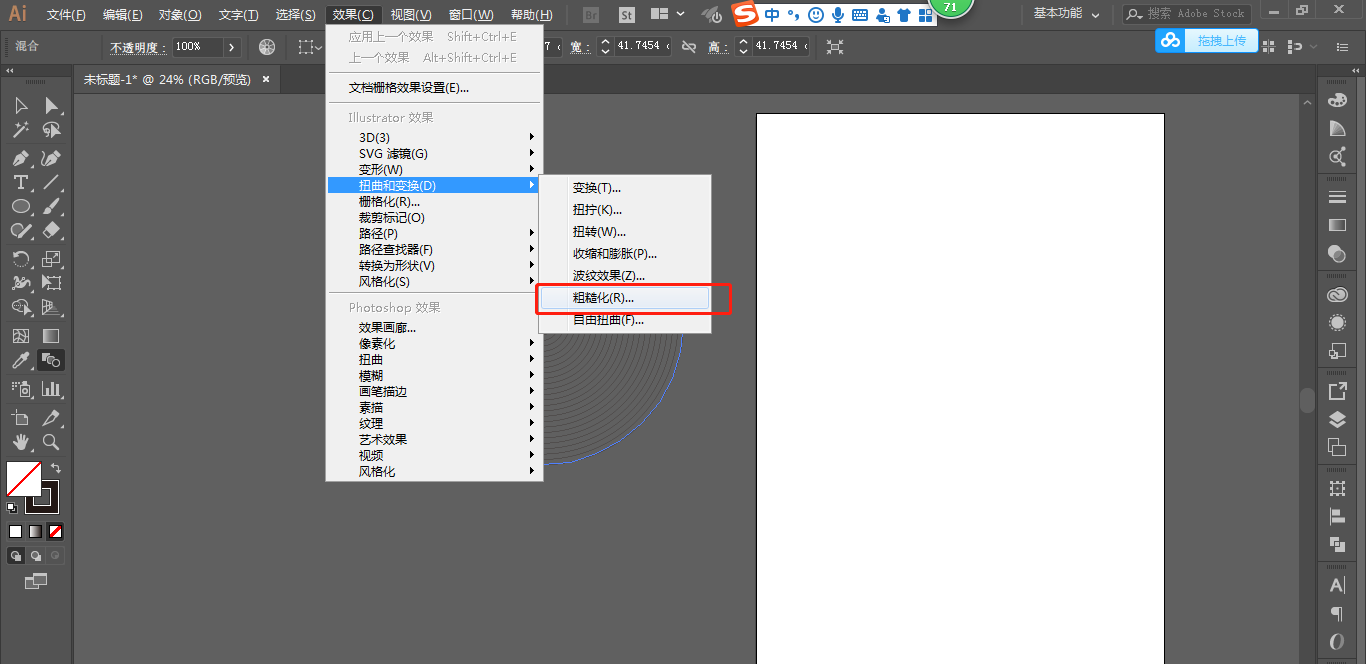Open the 窗口(W) menu
This screenshot has height=664, width=1366.
coord(471,15)
